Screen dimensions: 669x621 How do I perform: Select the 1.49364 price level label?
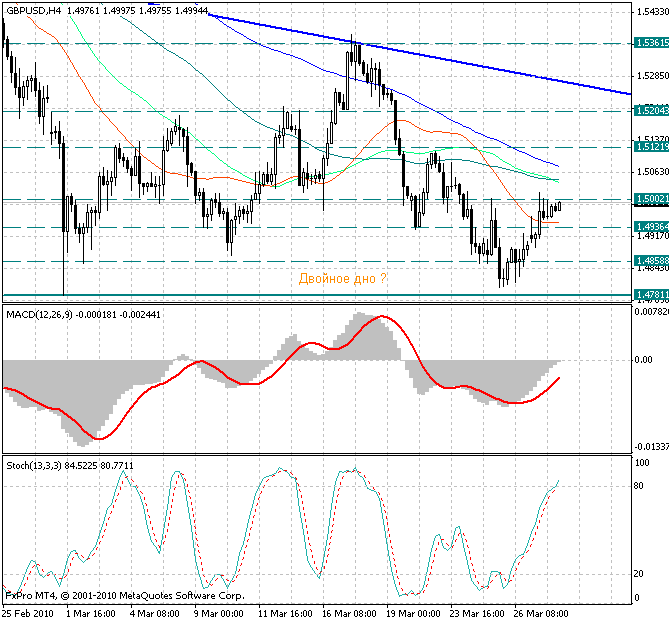point(651,226)
